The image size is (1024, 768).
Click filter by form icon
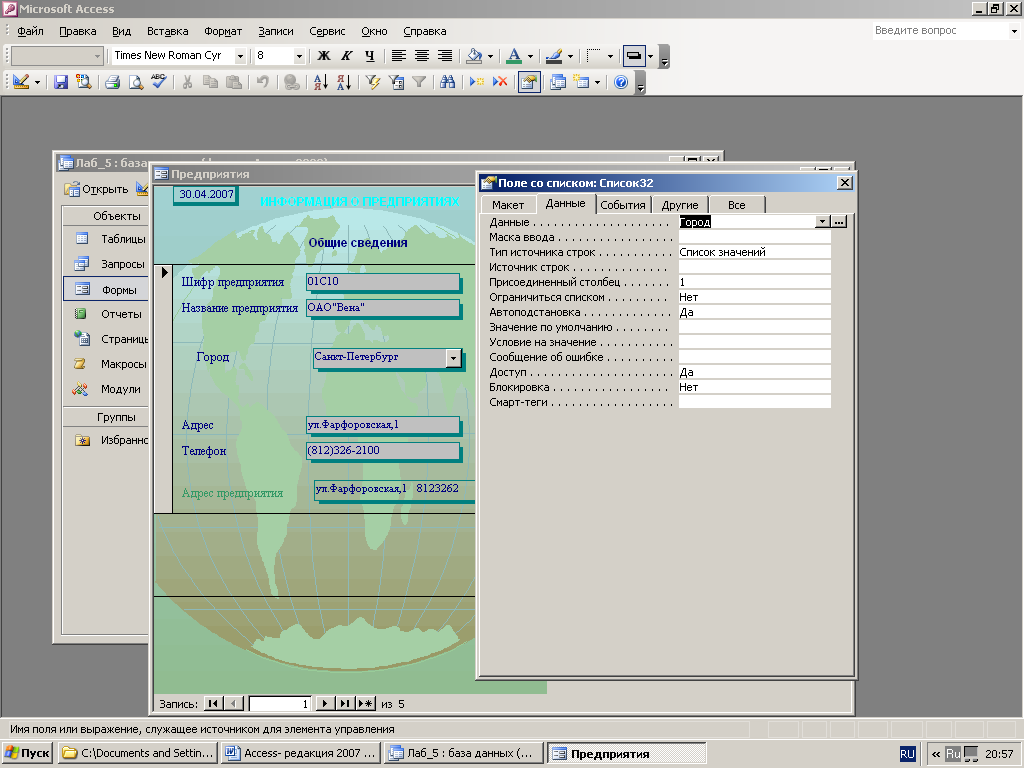click(396, 82)
